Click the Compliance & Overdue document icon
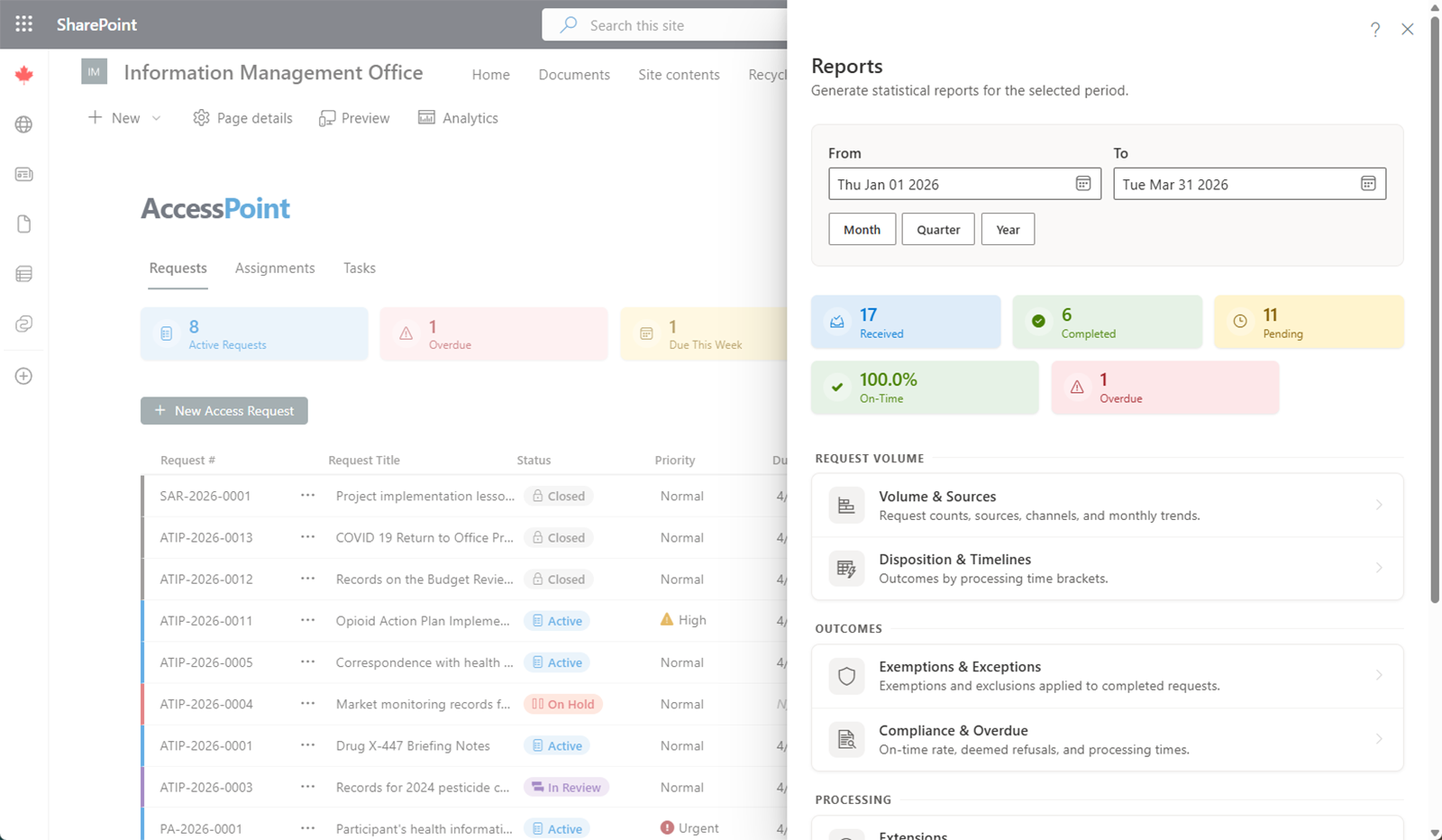The width and height of the screenshot is (1442, 840). 845,739
